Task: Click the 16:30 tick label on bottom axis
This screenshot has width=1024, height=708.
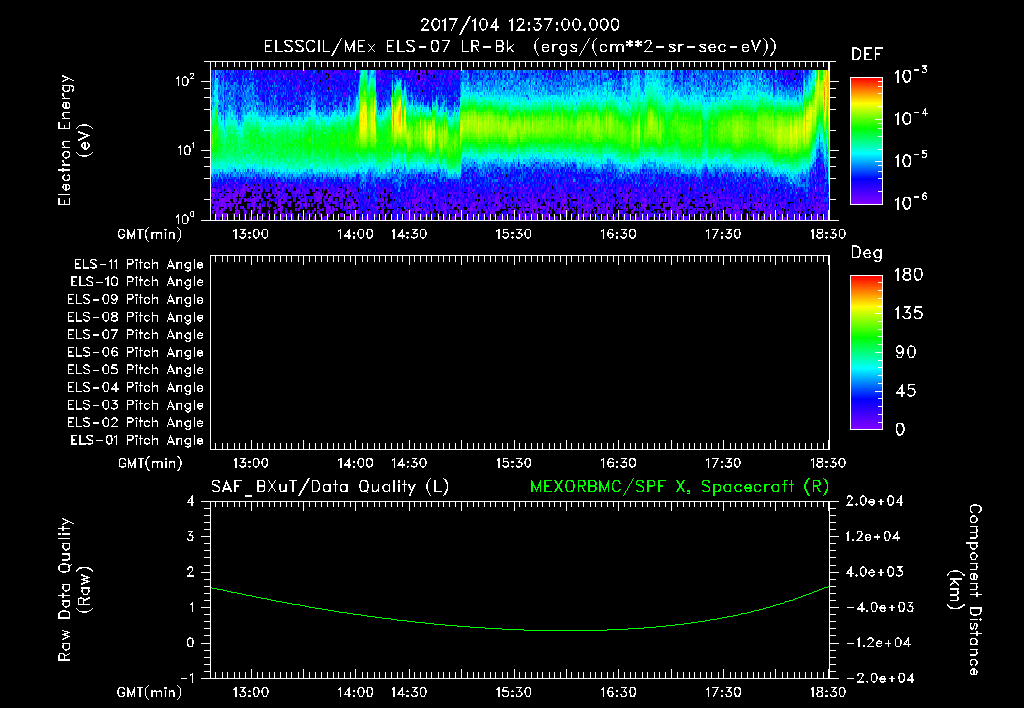Action: pos(618,692)
